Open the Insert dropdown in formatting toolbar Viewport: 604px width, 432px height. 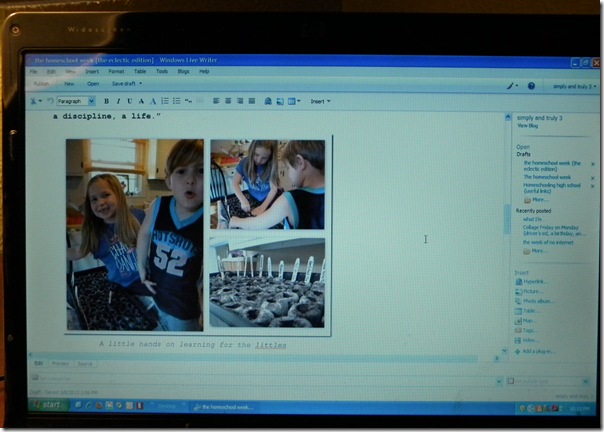click(320, 101)
